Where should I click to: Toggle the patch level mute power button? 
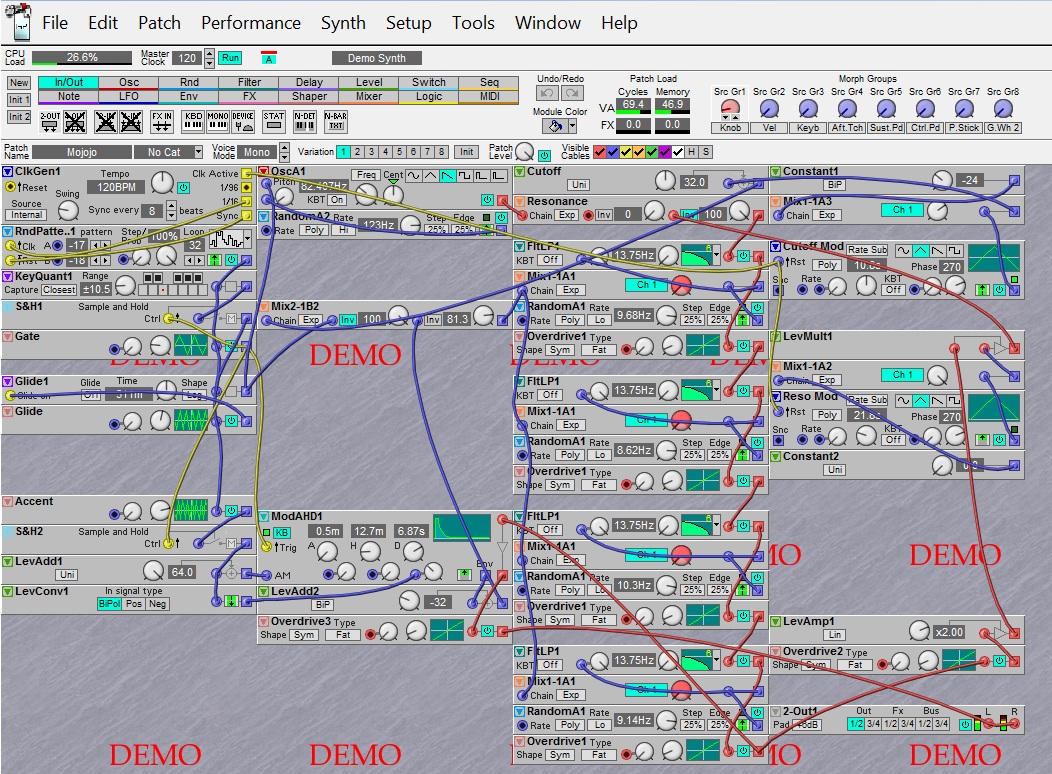(544, 156)
